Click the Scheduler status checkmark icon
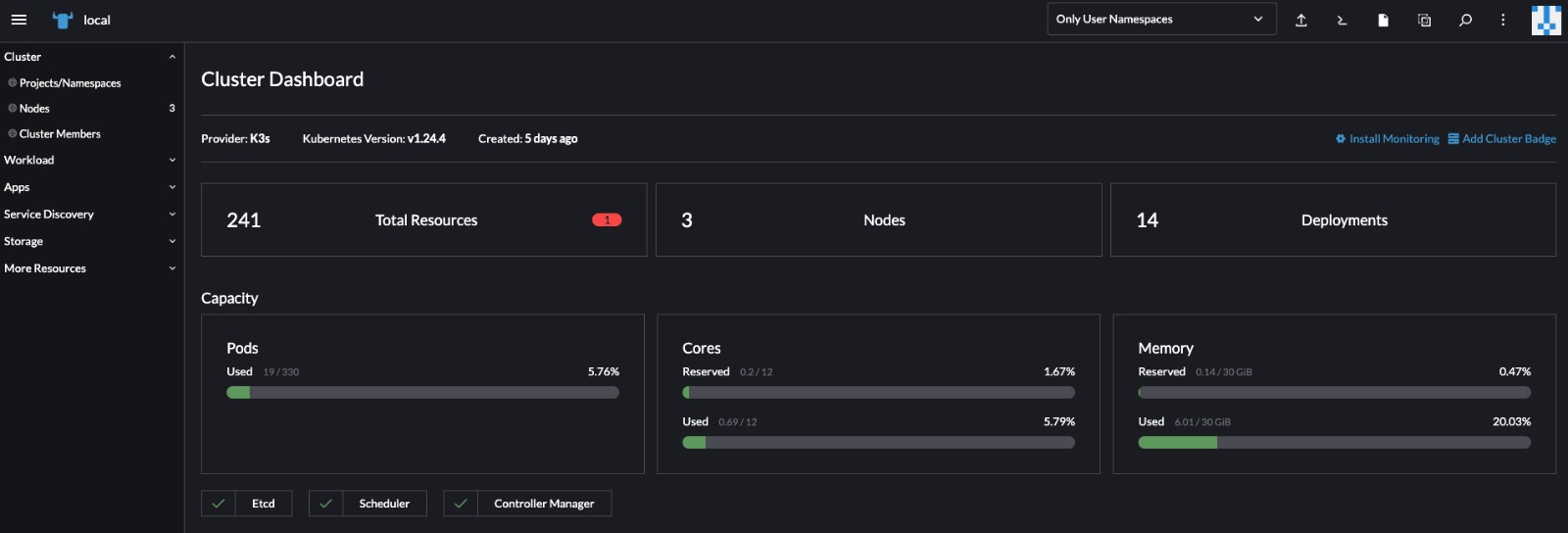This screenshot has width=1568, height=533. click(x=325, y=504)
